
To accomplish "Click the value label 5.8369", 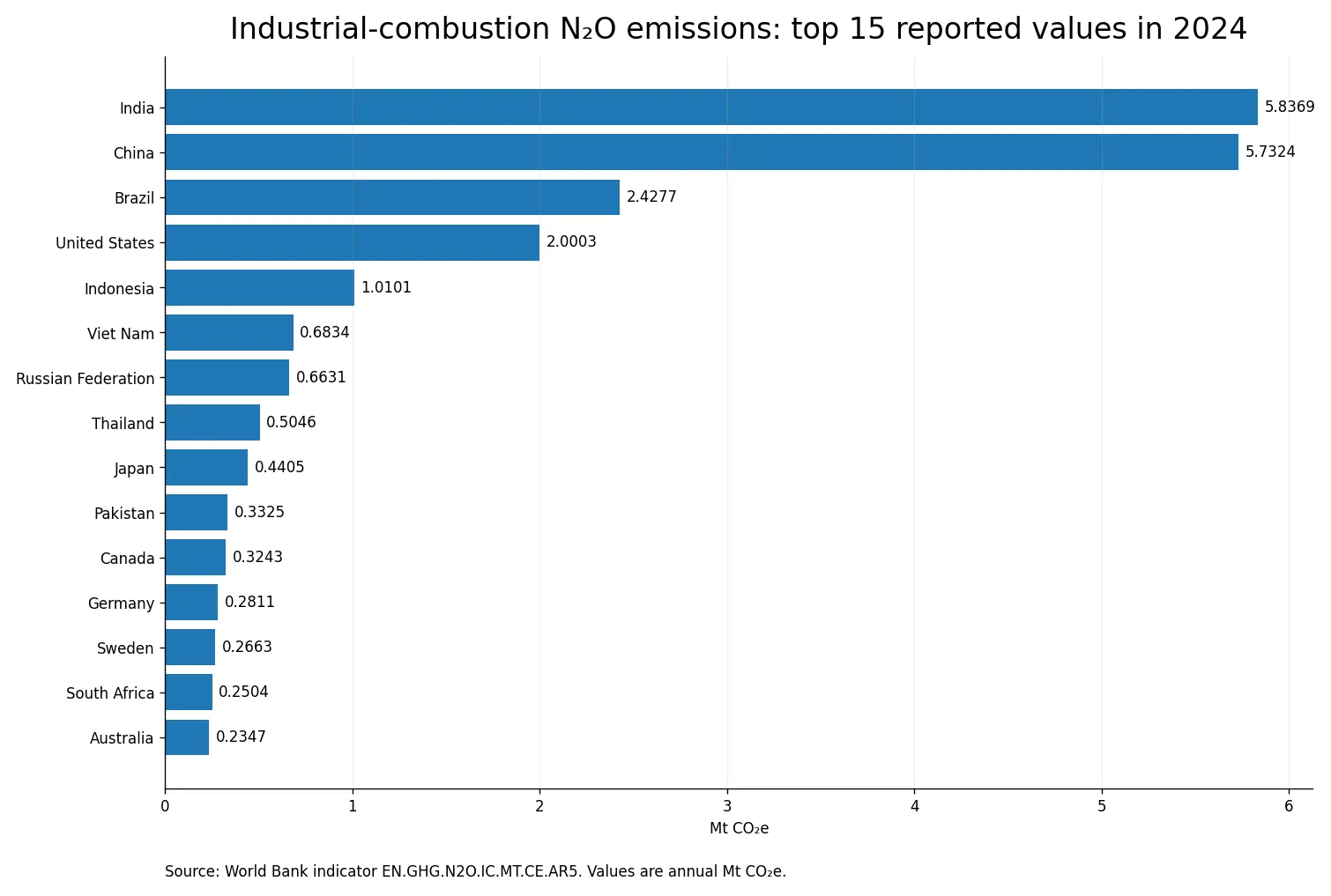I will tap(1290, 107).
